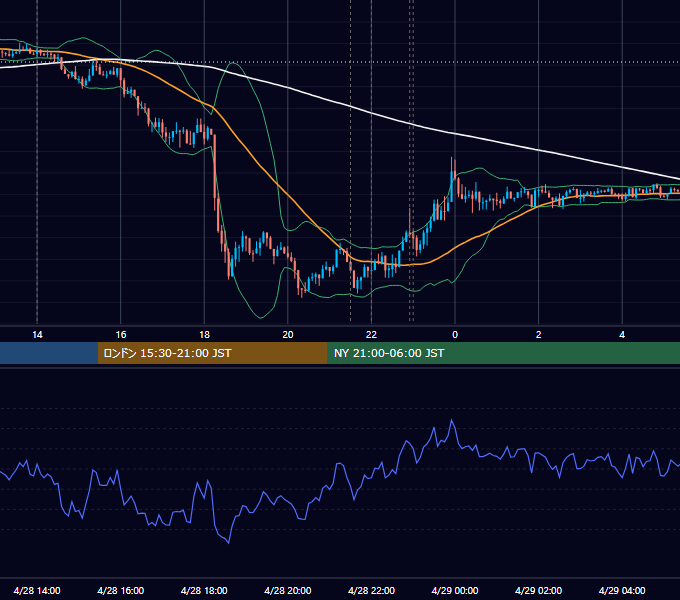Click the 22 hour label on the price chart axis
The image size is (680, 600).
[x=371, y=335]
